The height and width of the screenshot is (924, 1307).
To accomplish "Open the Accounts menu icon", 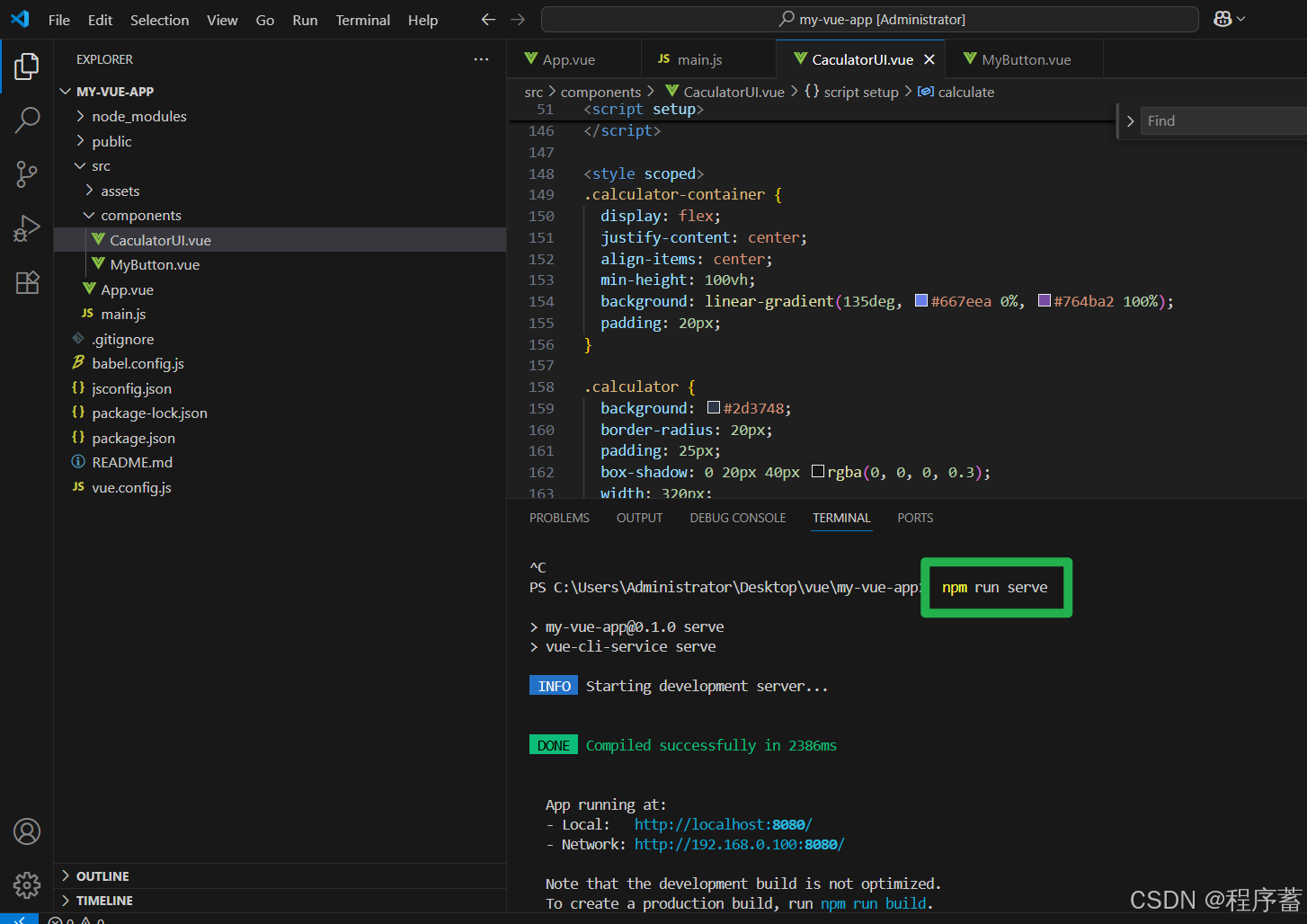I will click(27, 831).
